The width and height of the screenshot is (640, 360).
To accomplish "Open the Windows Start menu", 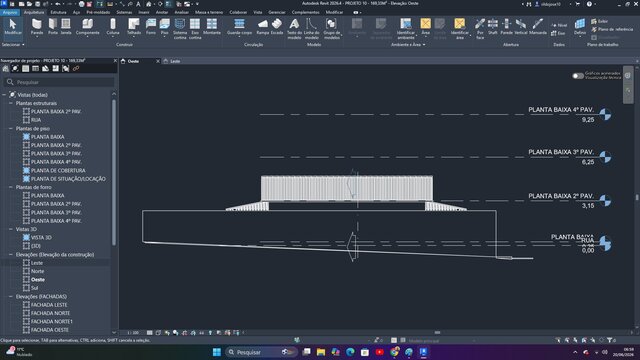I will pyautogui.click(x=217, y=352).
